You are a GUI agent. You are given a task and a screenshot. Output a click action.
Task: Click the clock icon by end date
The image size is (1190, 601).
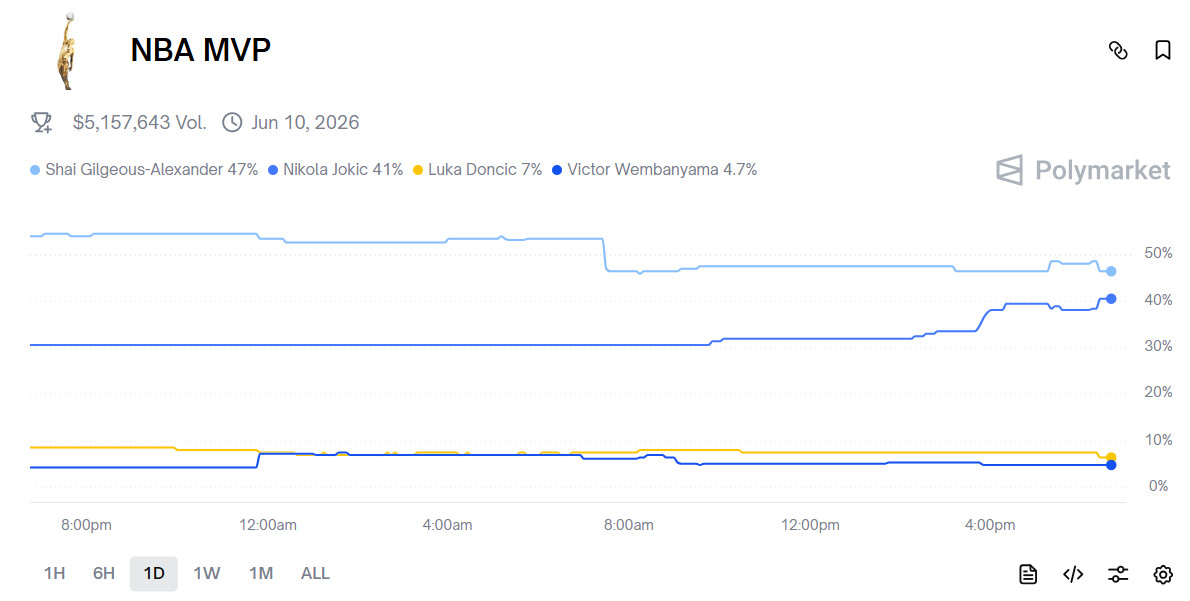[232, 122]
